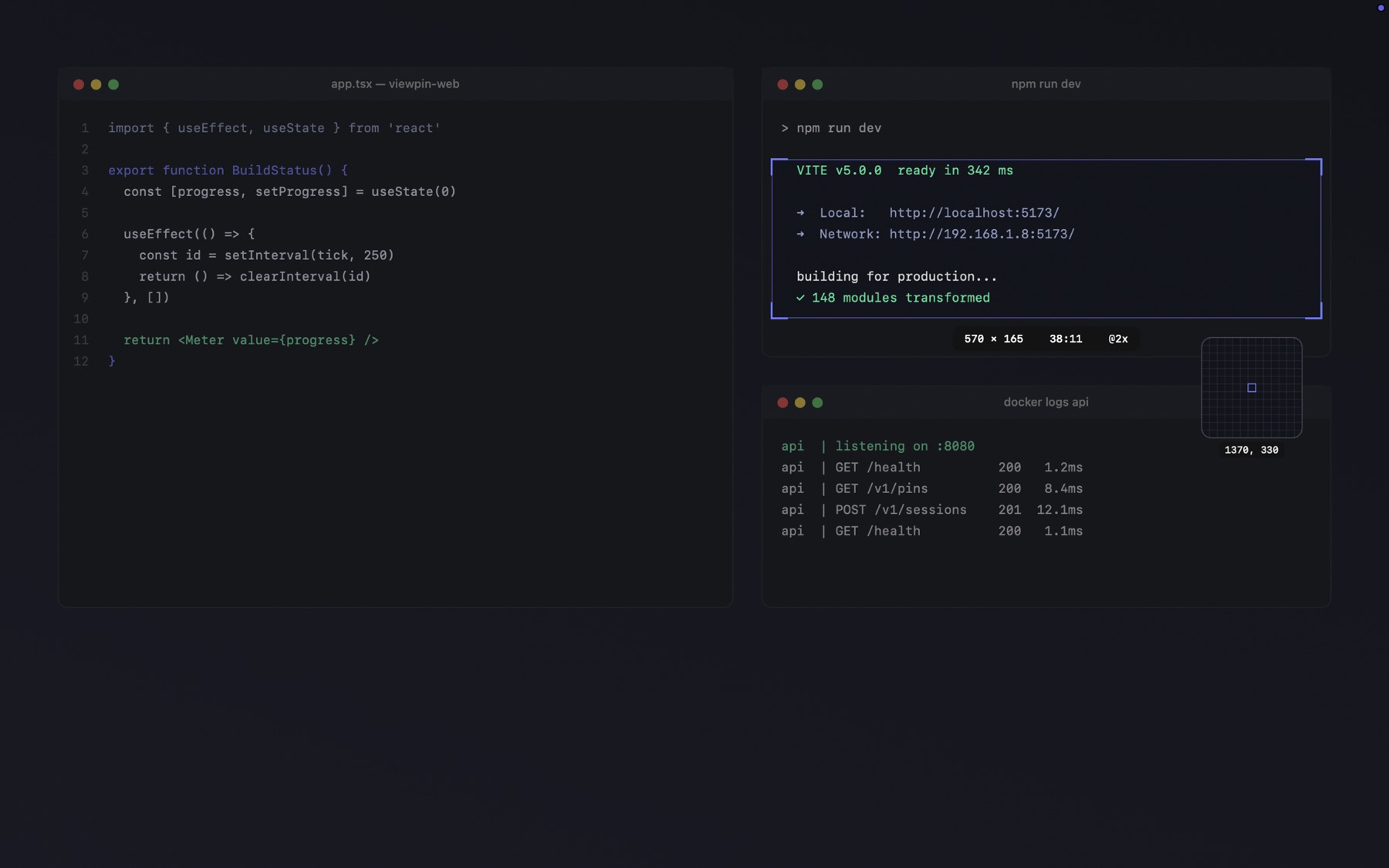This screenshot has width=1389, height=868.
Task: Click line number 10 in the editor gutter
Action: 81,319
